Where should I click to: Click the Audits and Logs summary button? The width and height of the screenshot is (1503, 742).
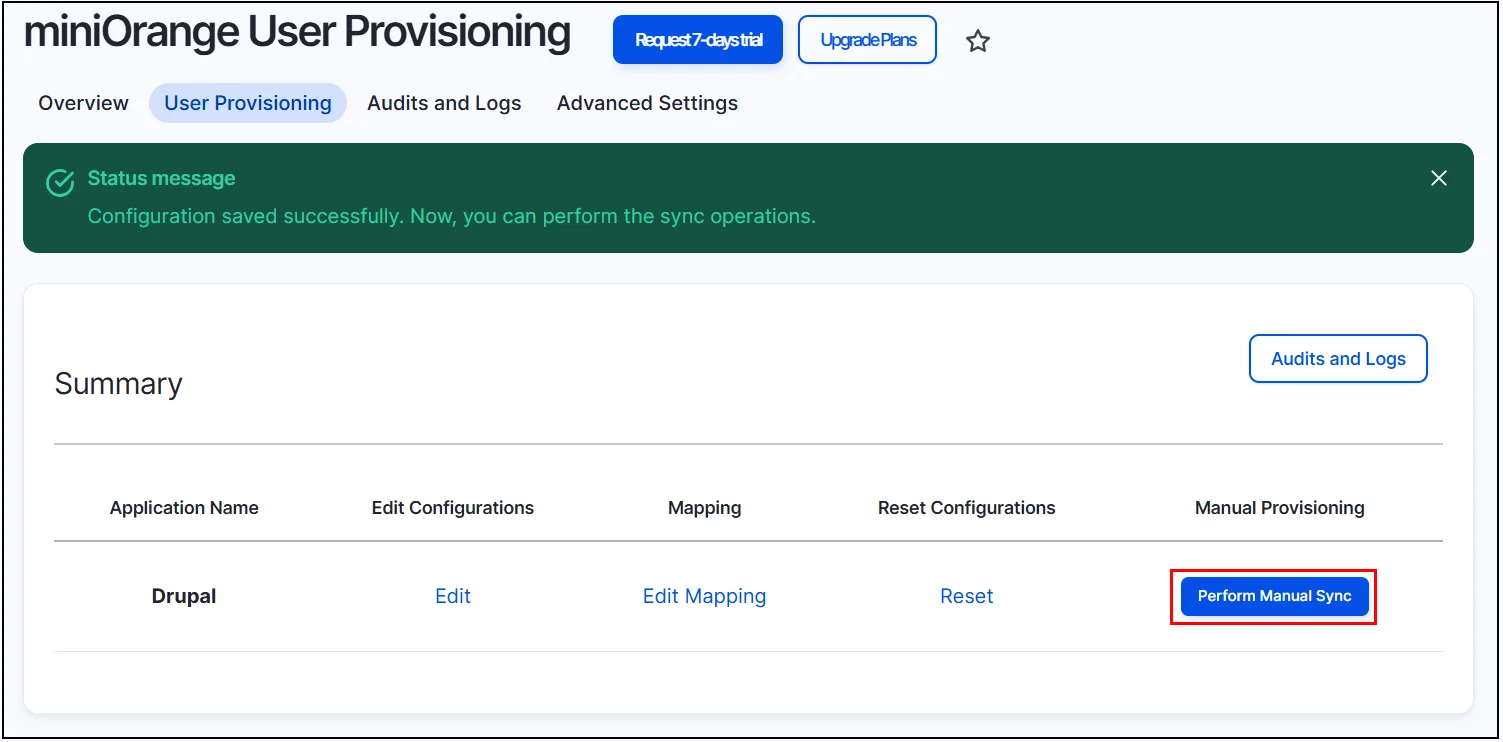click(x=1338, y=359)
